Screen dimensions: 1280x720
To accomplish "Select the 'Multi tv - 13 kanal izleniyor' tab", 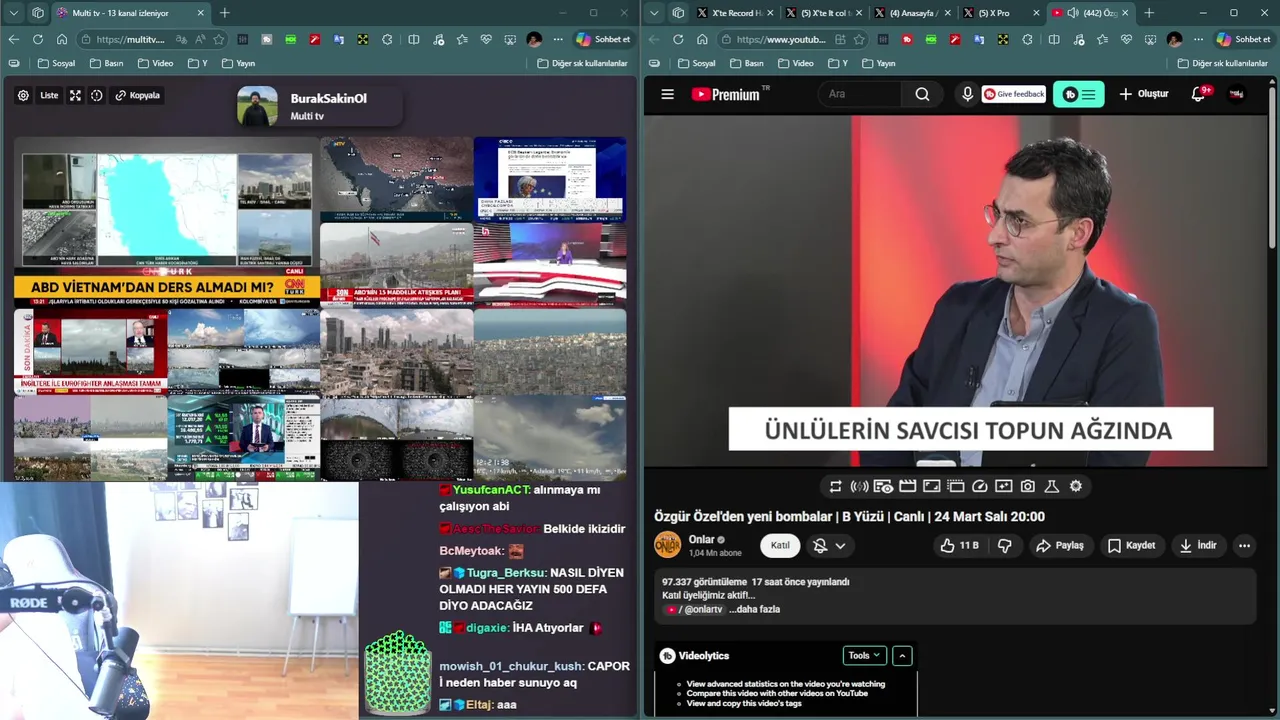I will coord(130,13).
